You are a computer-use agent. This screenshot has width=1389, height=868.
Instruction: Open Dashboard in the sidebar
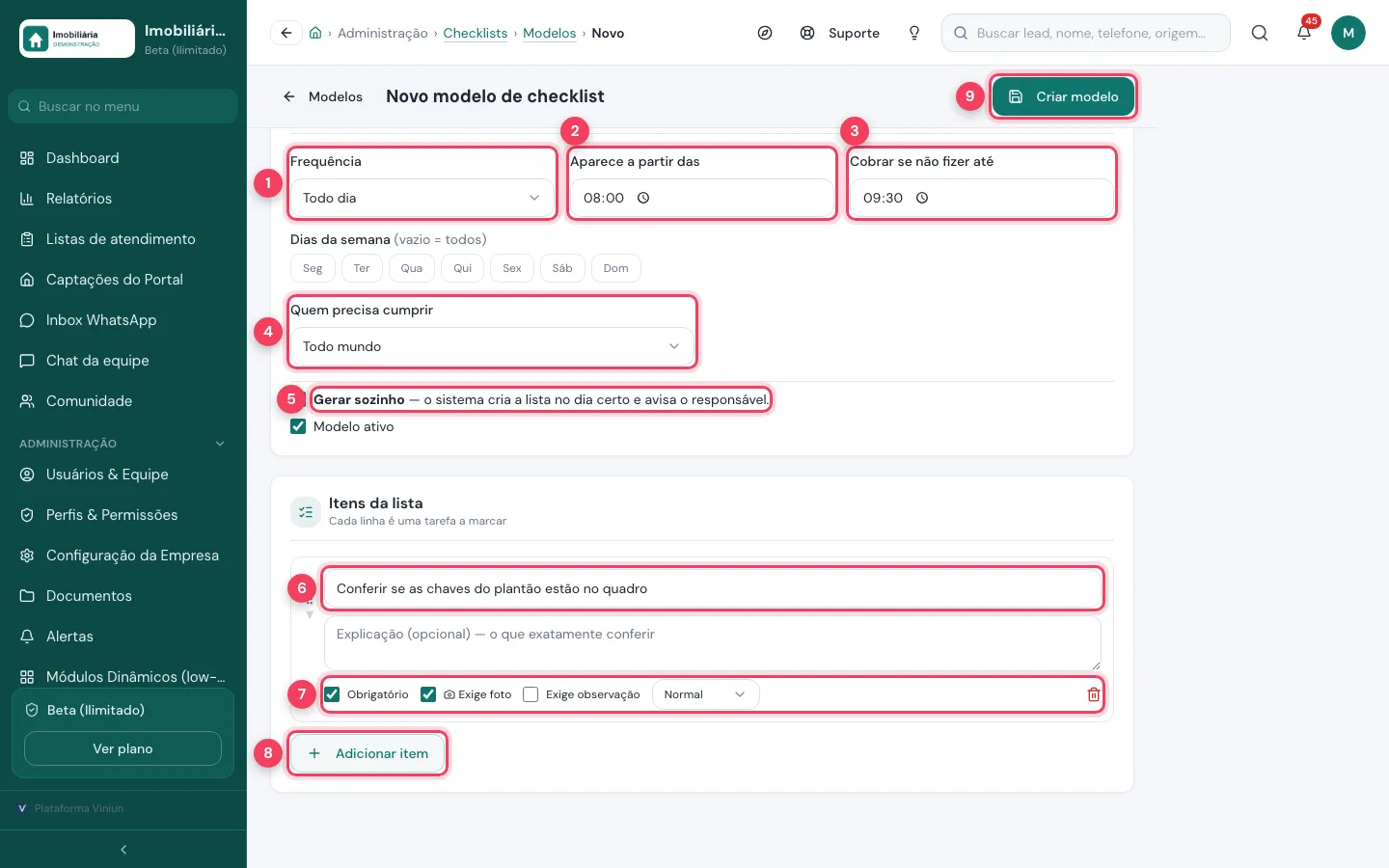[x=123, y=158]
